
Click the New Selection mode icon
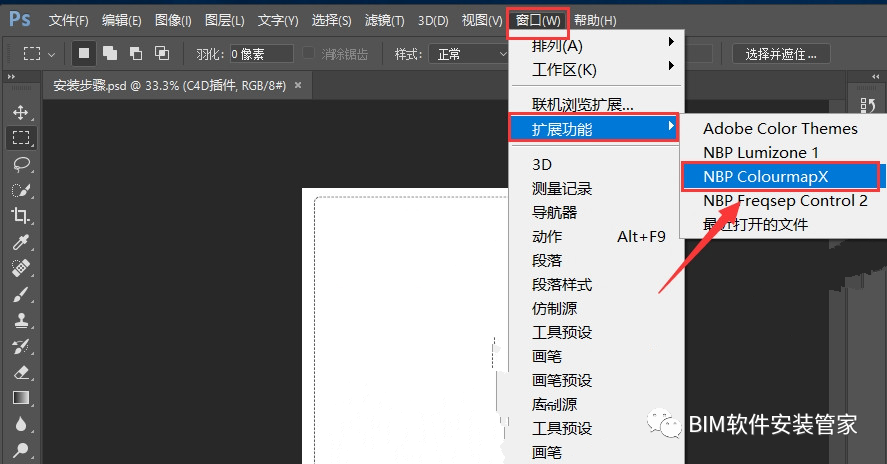pyautogui.click(x=84, y=53)
